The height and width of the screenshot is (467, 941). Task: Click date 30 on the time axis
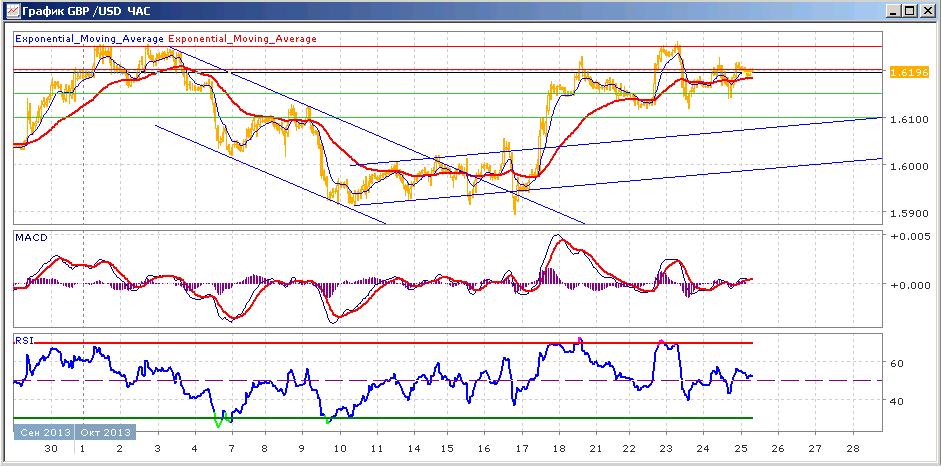coord(52,449)
